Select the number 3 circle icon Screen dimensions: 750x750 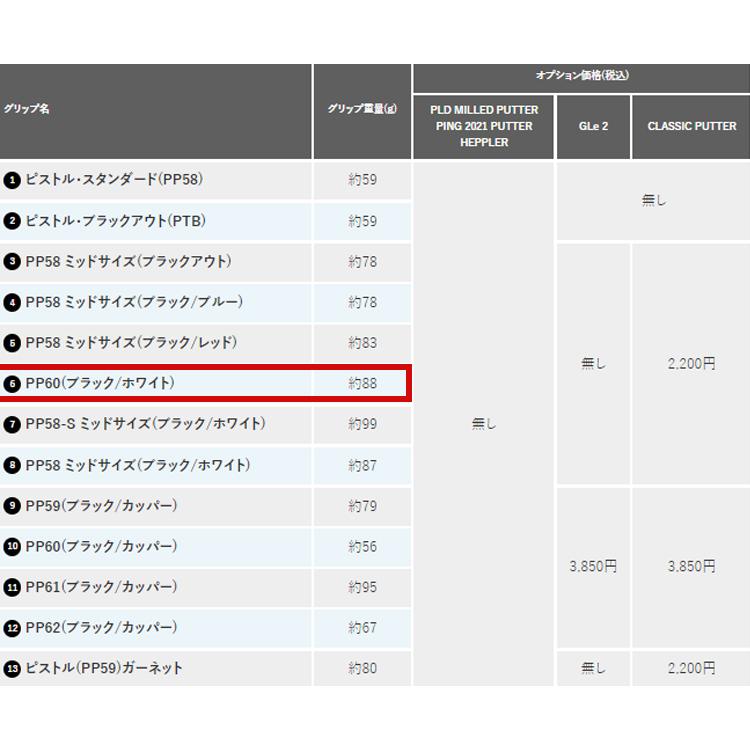pyautogui.click(x=12, y=262)
